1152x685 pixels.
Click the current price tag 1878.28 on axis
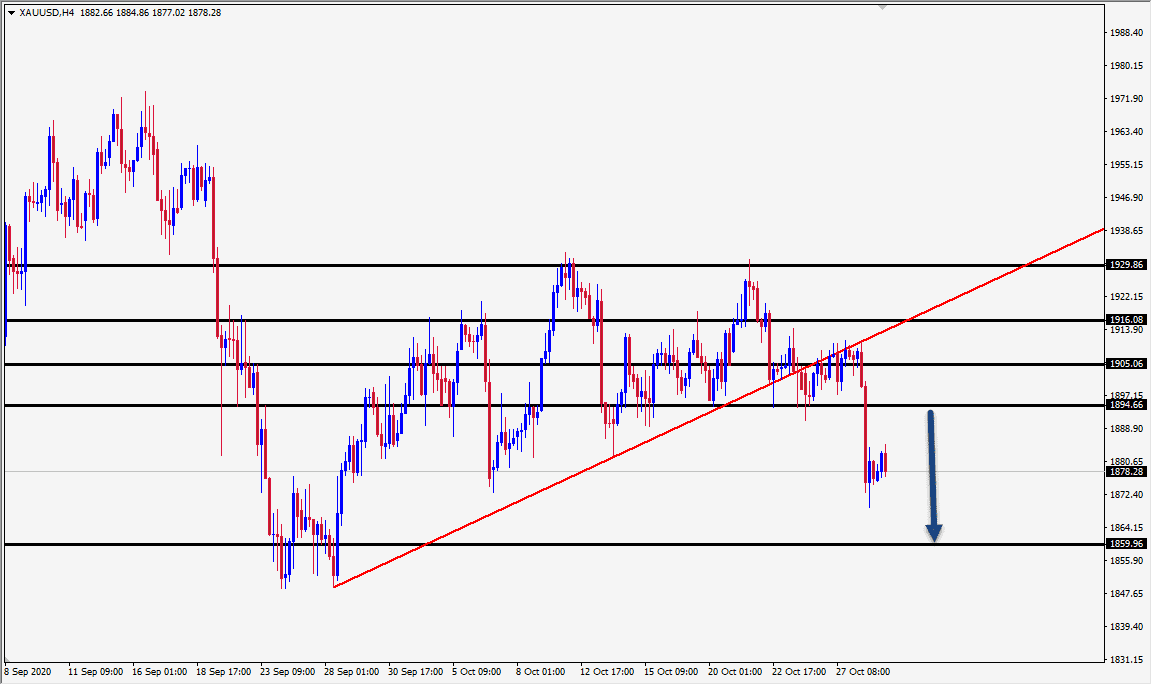[x=1126, y=472]
